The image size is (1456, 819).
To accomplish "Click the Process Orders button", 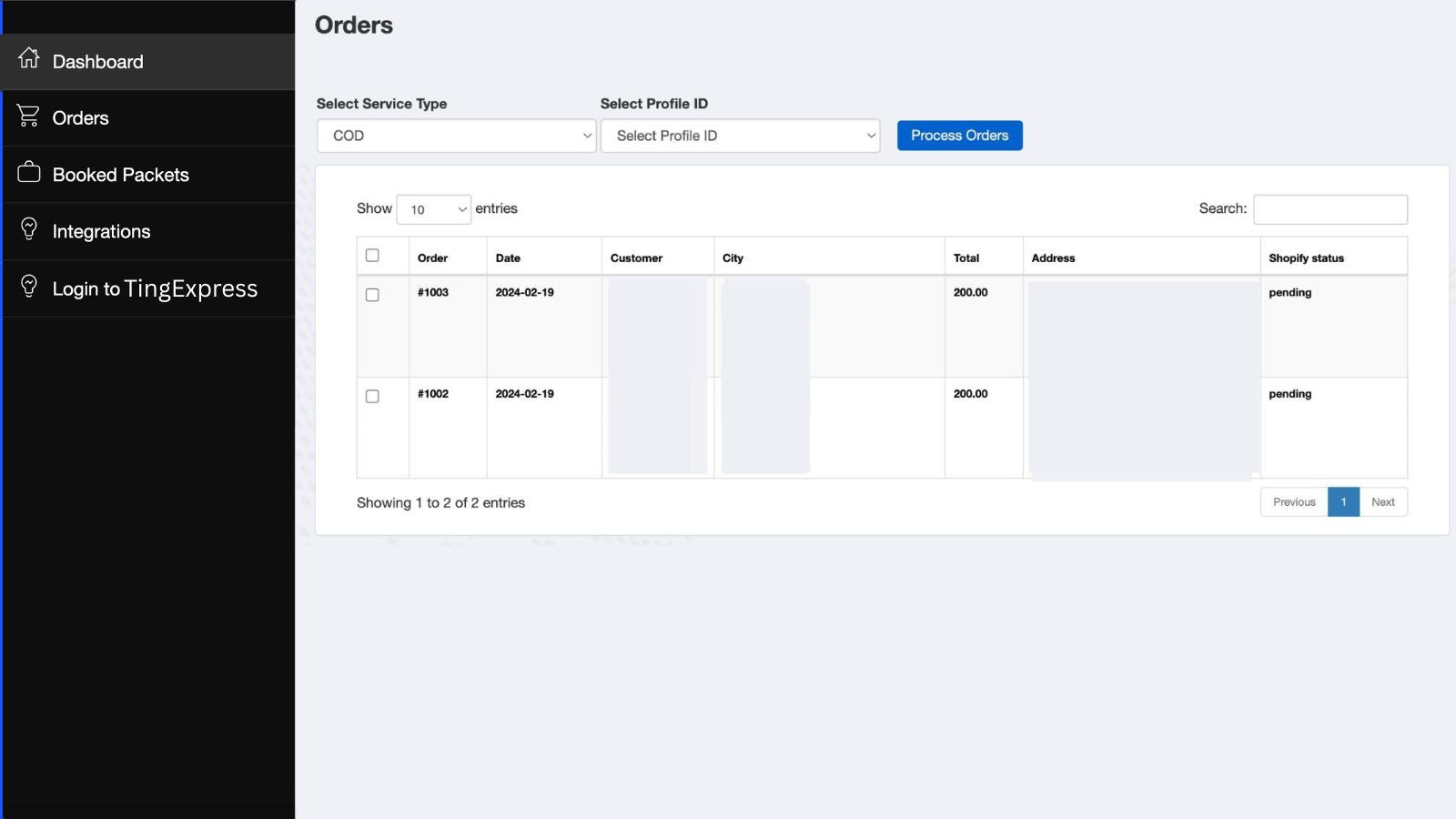I will [959, 135].
